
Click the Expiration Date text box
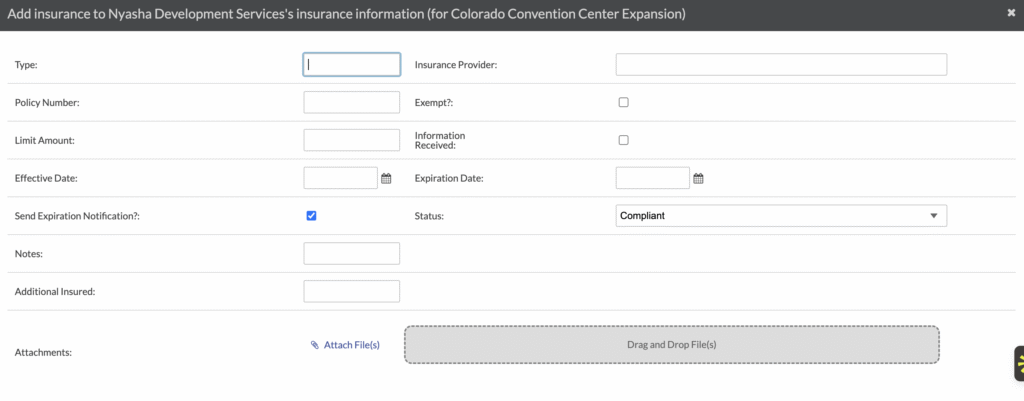pyautogui.click(x=652, y=178)
